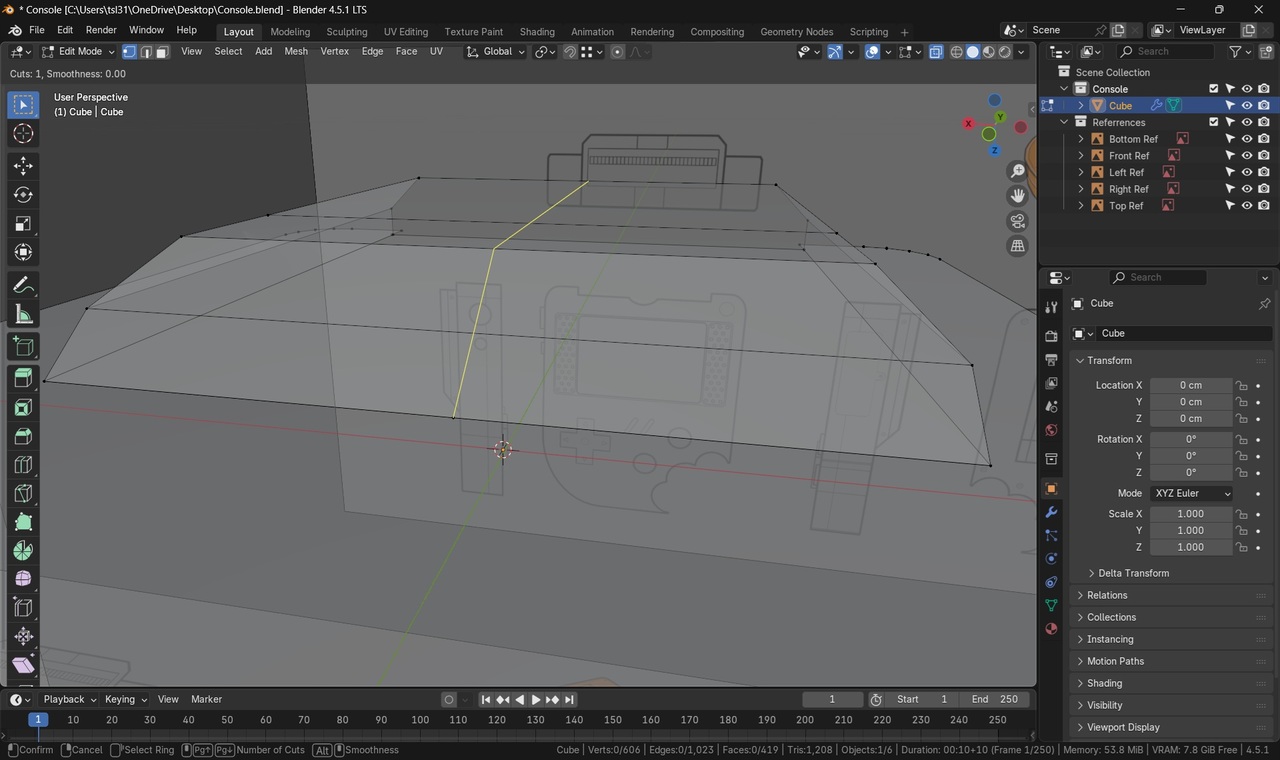
Task: Expand the Delta Transform panel
Action: (x=1132, y=573)
